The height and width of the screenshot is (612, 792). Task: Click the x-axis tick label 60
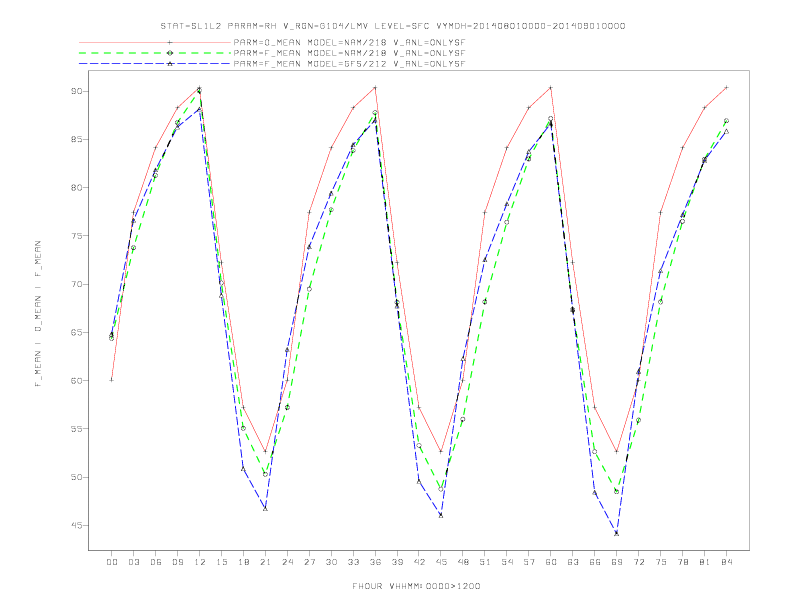click(x=551, y=562)
